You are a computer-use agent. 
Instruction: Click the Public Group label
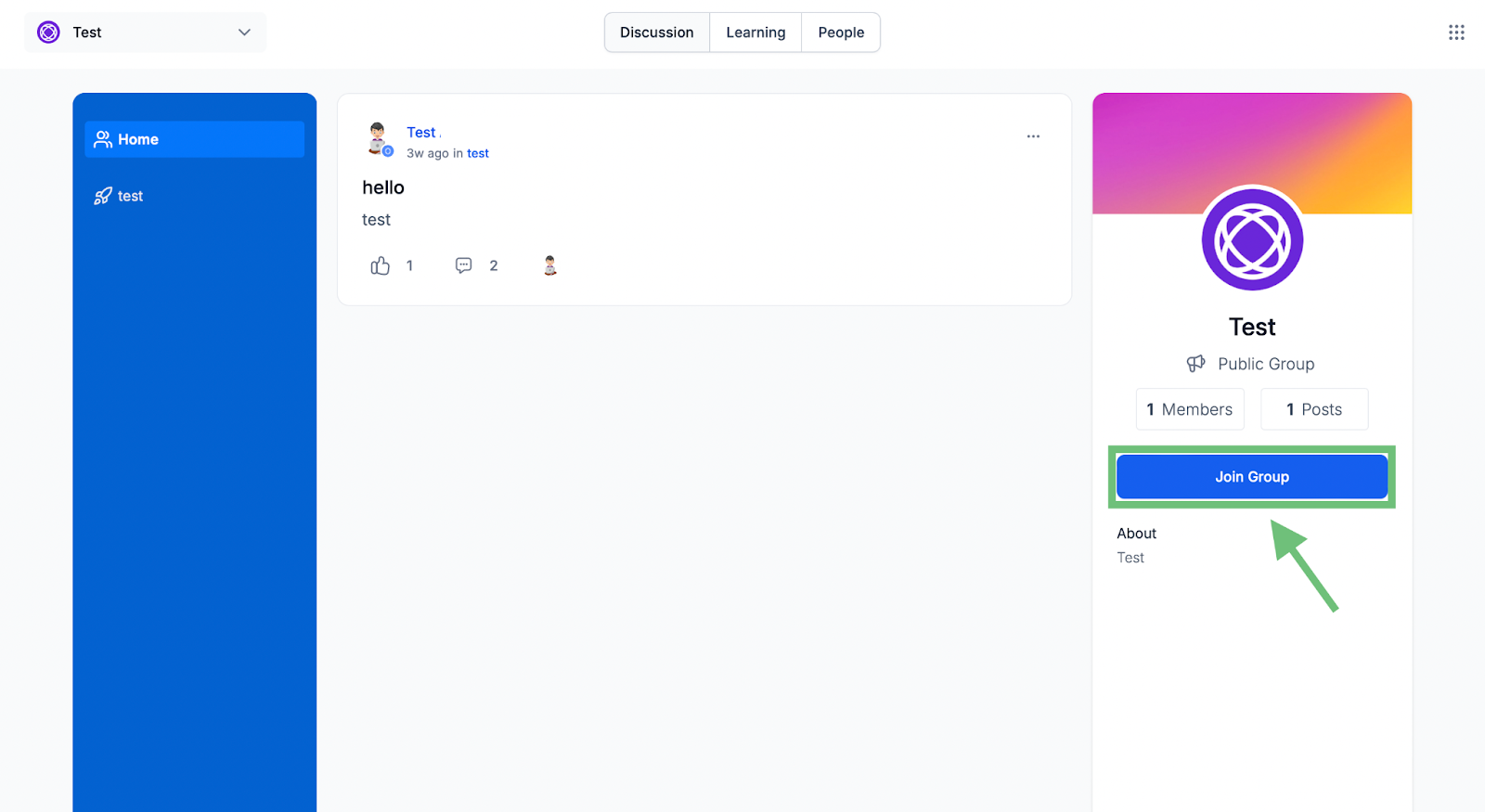[x=1266, y=364]
